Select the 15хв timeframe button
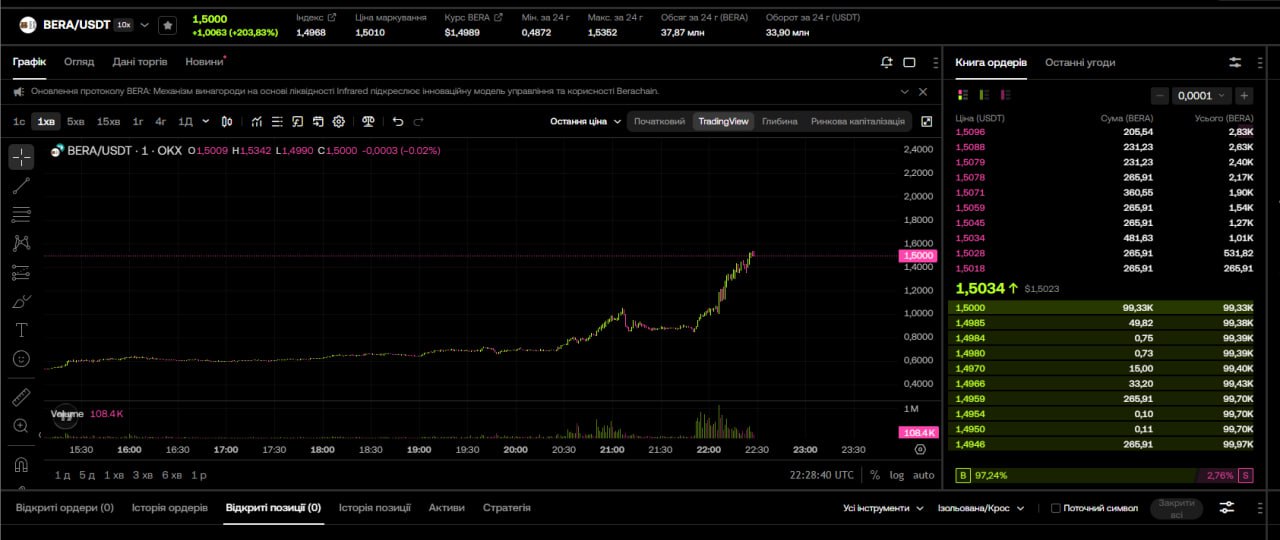Image resolution: width=1280 pixels, height=540 pixels. pyautogui.click(x=108, y=121)
